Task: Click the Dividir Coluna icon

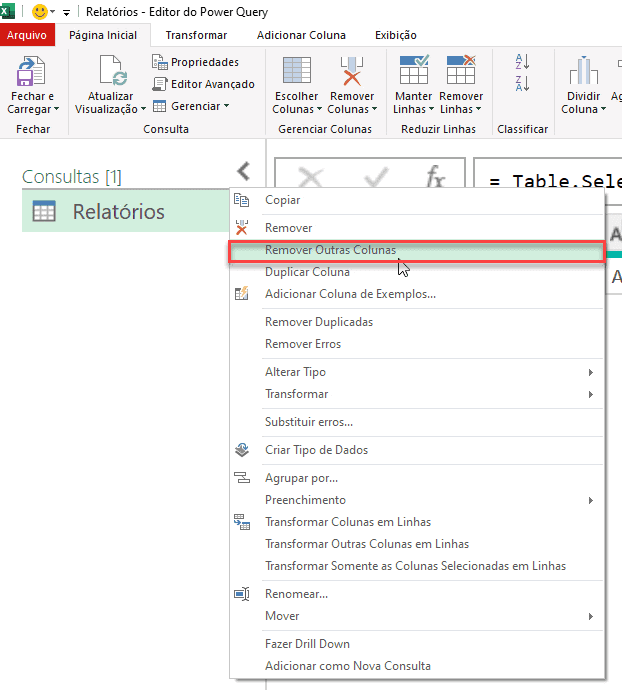Action: 583,70
